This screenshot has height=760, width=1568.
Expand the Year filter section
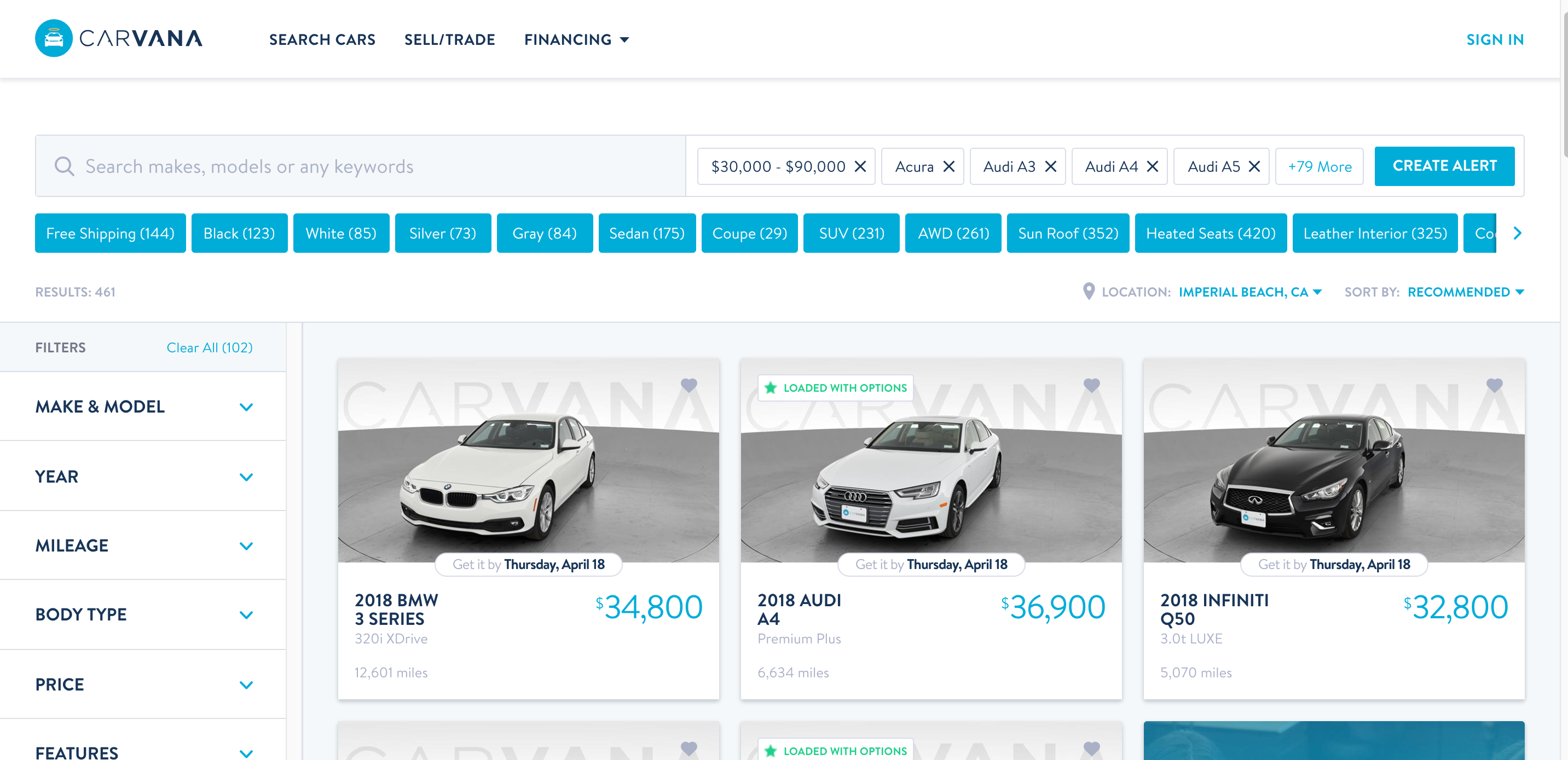[143, 477]
